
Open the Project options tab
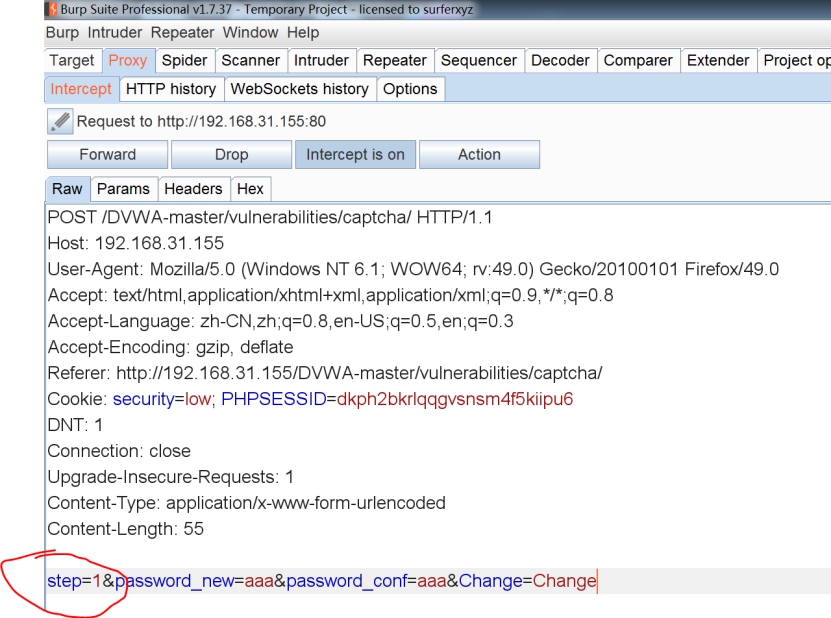click(794, 60)
